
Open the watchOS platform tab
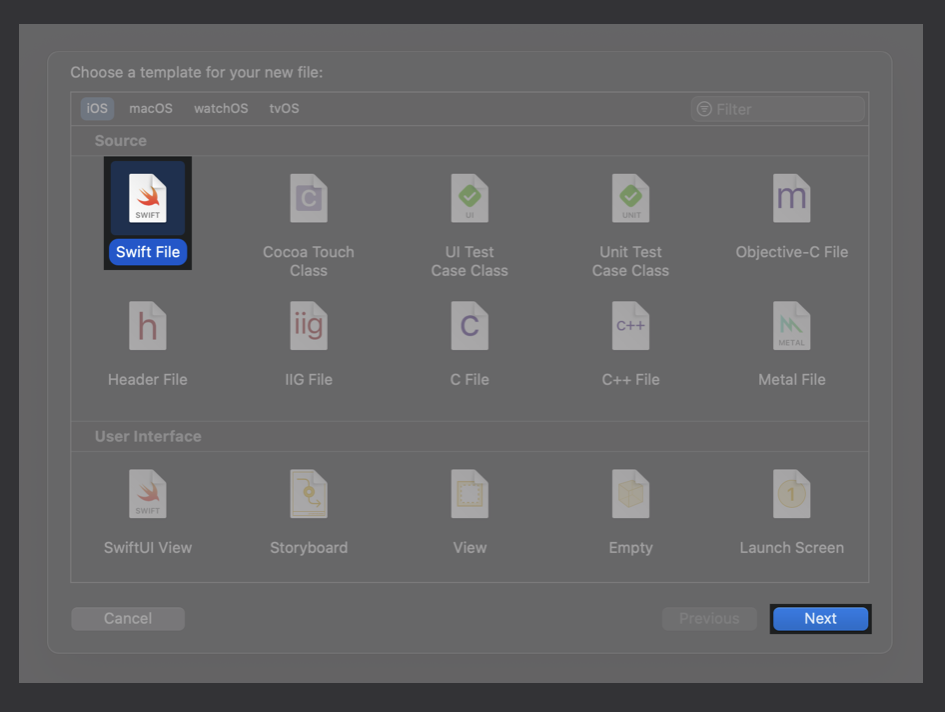click(x=221, y=109)
